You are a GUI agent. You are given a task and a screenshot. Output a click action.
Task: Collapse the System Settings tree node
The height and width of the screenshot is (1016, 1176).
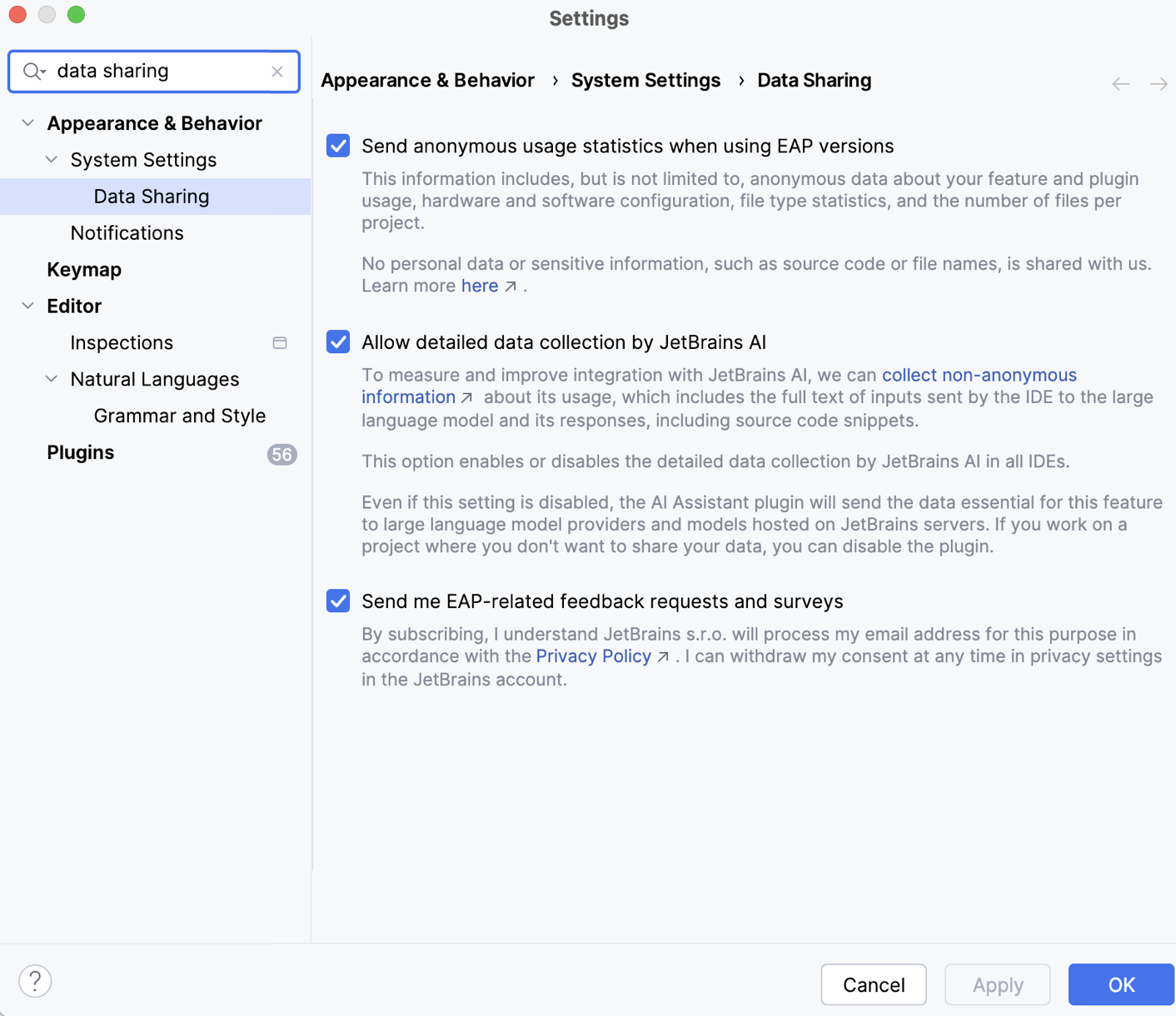pyautogui.click(x=52, y=159)
